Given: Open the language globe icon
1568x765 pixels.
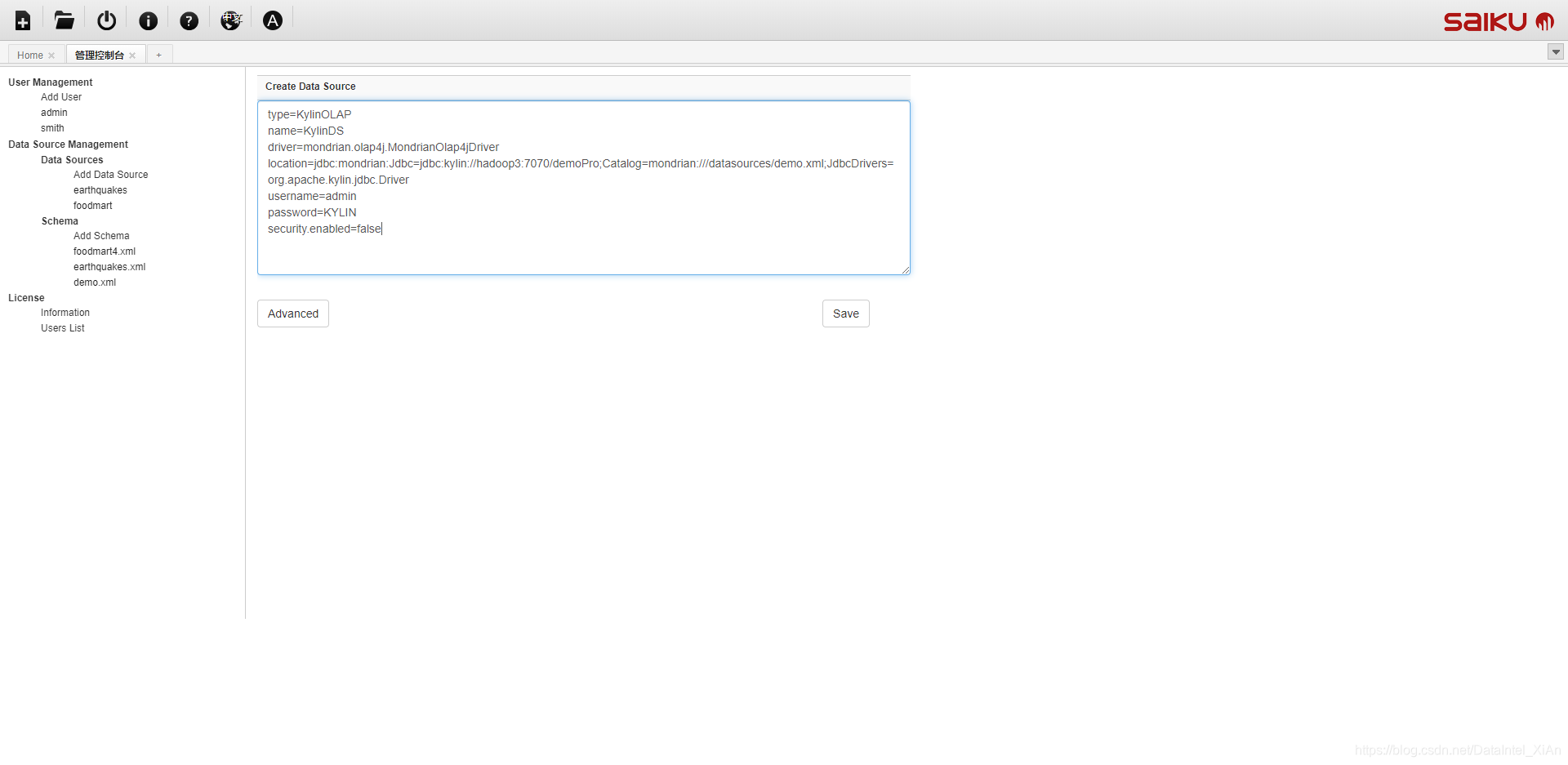Looking at the screenshot, I should [x=231, y=20].
